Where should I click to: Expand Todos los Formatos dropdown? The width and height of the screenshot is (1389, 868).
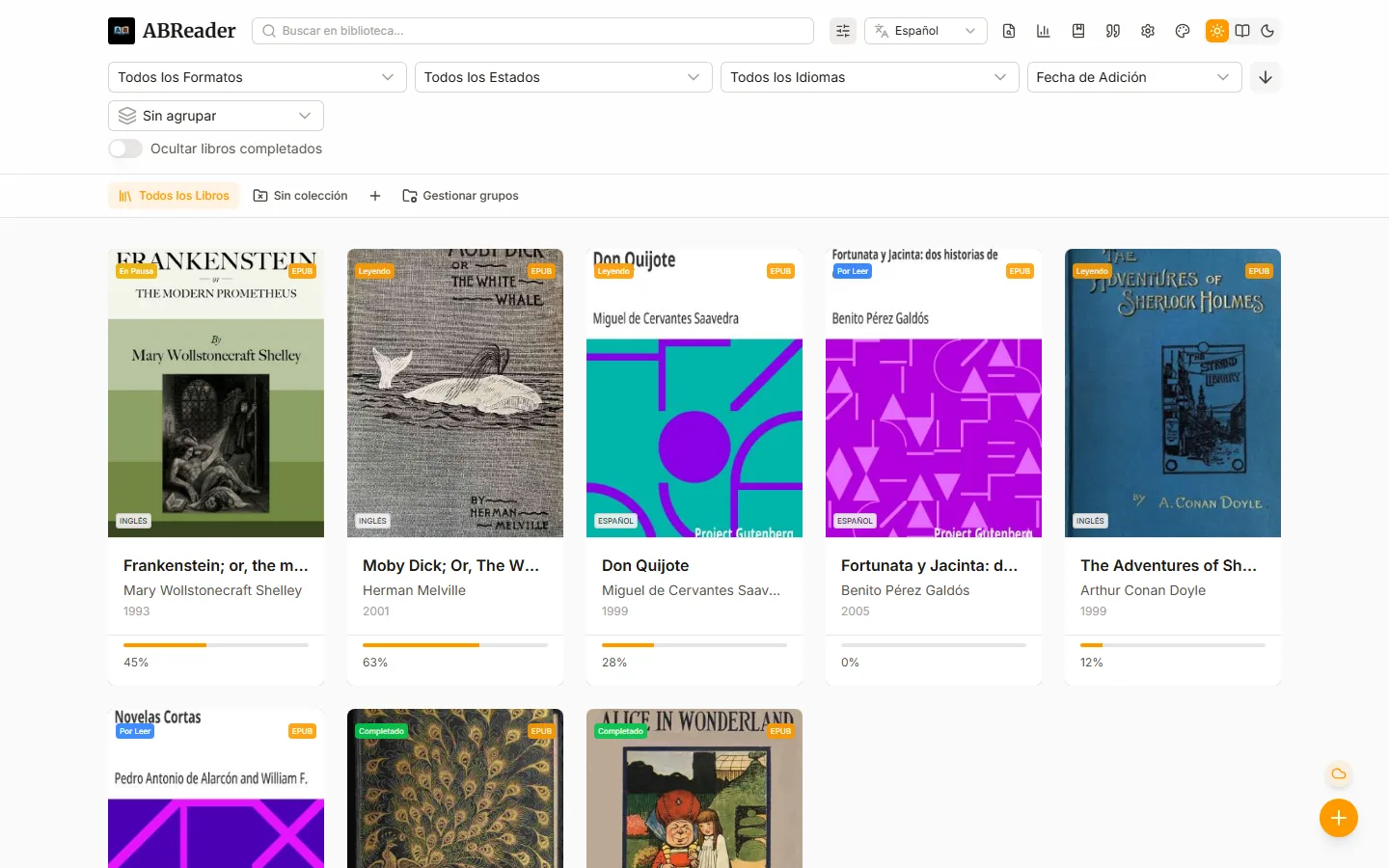tap(257, 77)
